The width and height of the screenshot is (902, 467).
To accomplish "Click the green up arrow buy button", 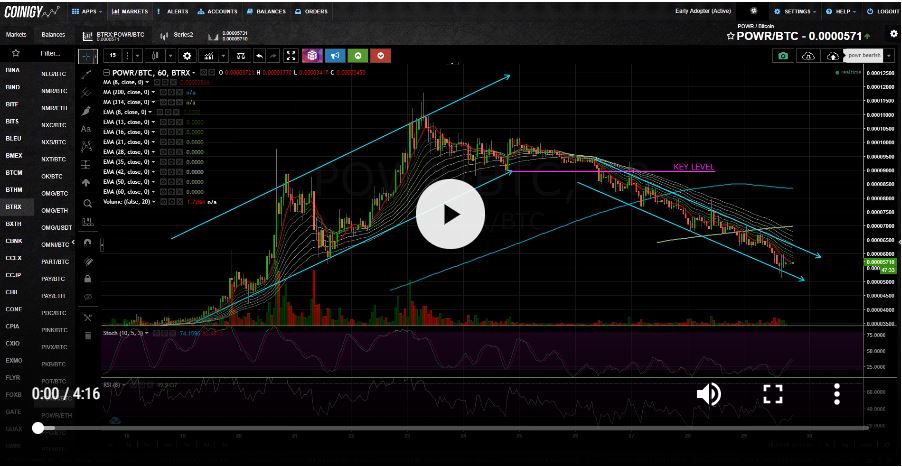I will pyautogui.click(x=358, y=56).
